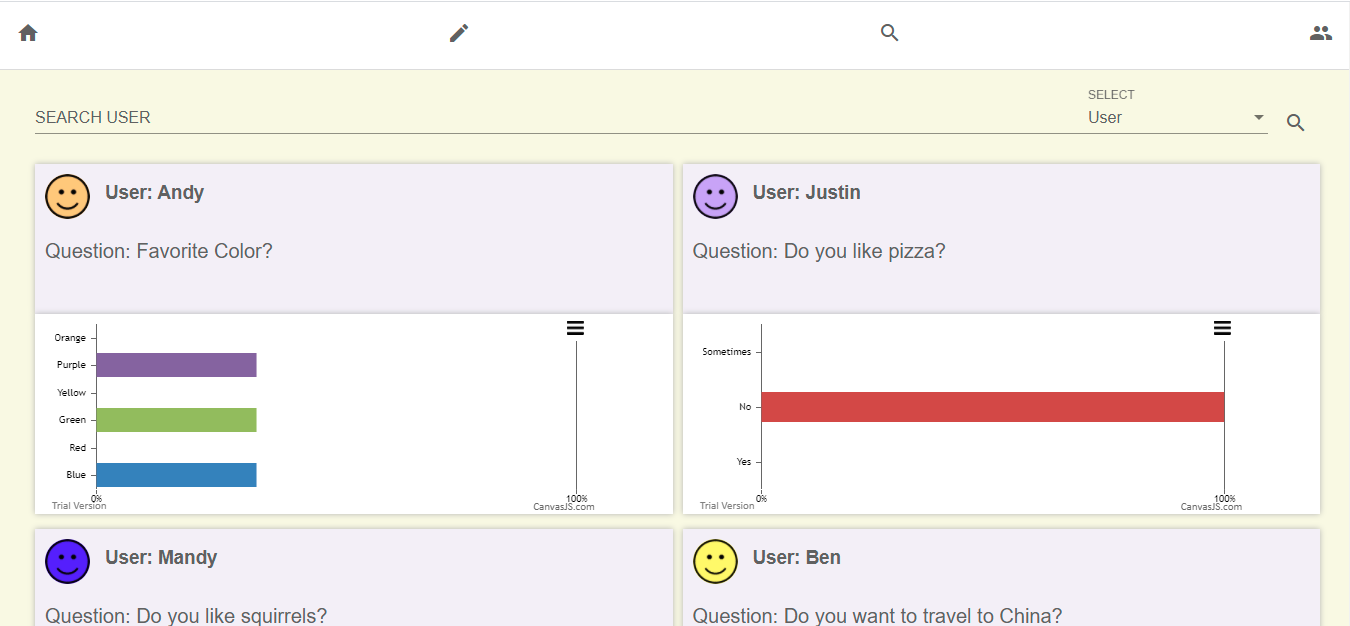Click Ben's yellow smiley avatar

pos(715,561)
